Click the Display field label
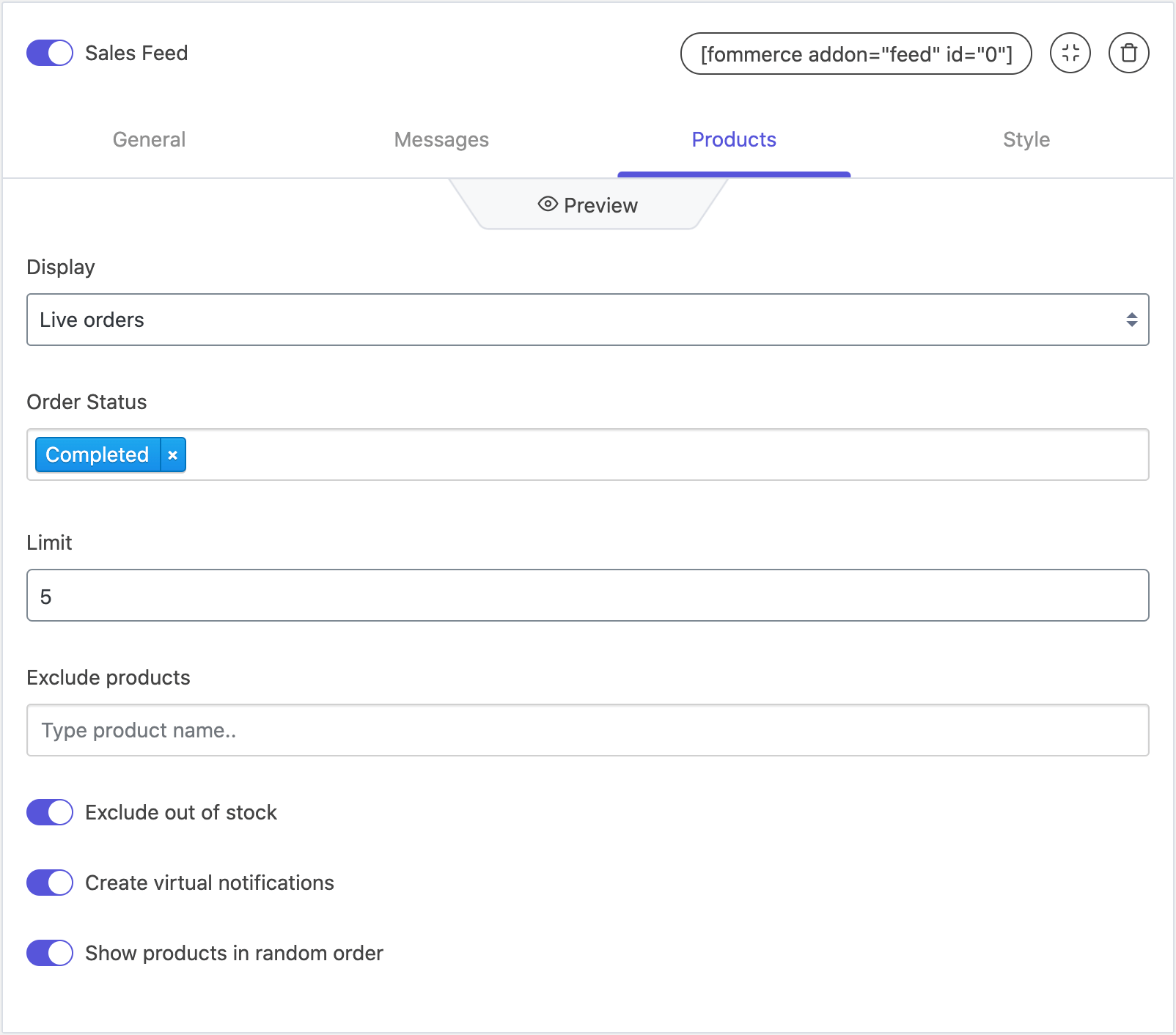This screenshot has width=1176, height=1035. pos(61,267)
